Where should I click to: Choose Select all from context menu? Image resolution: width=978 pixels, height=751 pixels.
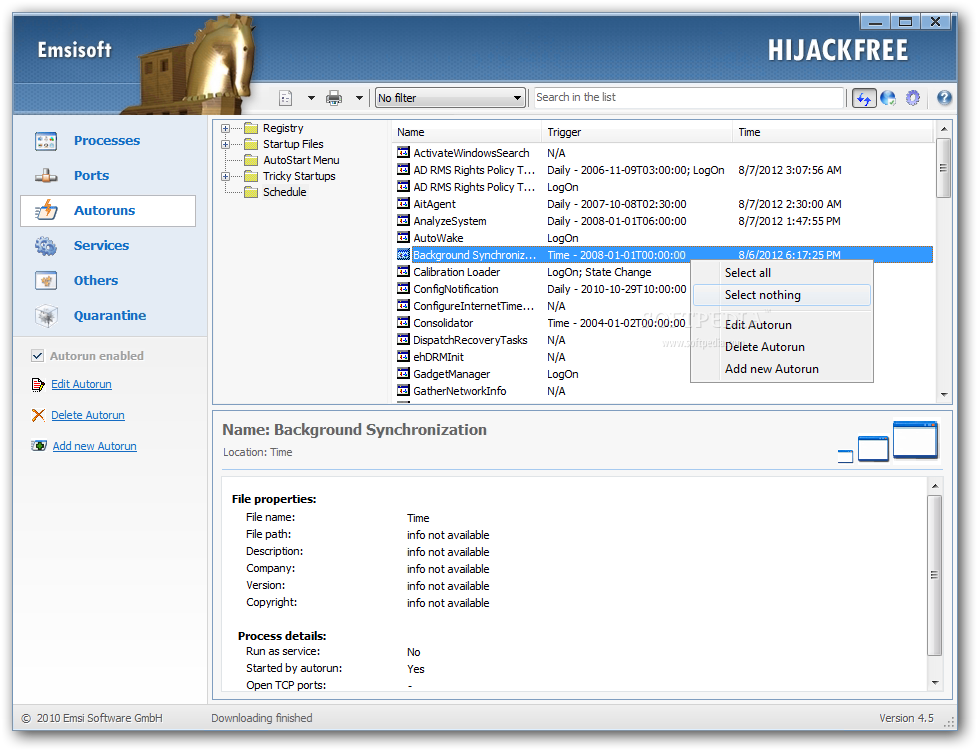(x=782, y=273)
